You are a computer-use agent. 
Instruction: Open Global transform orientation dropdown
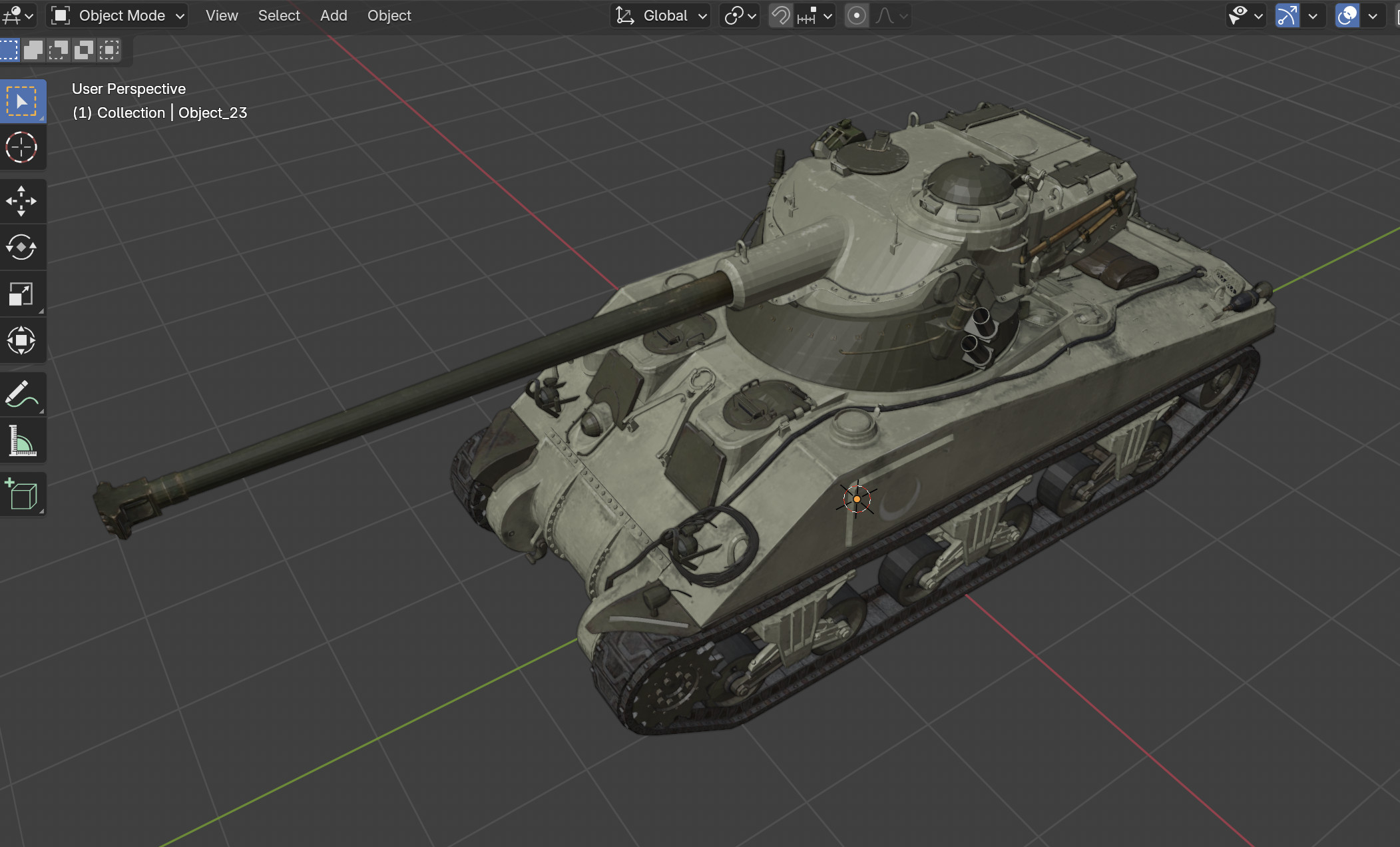(x=660, y=15)
